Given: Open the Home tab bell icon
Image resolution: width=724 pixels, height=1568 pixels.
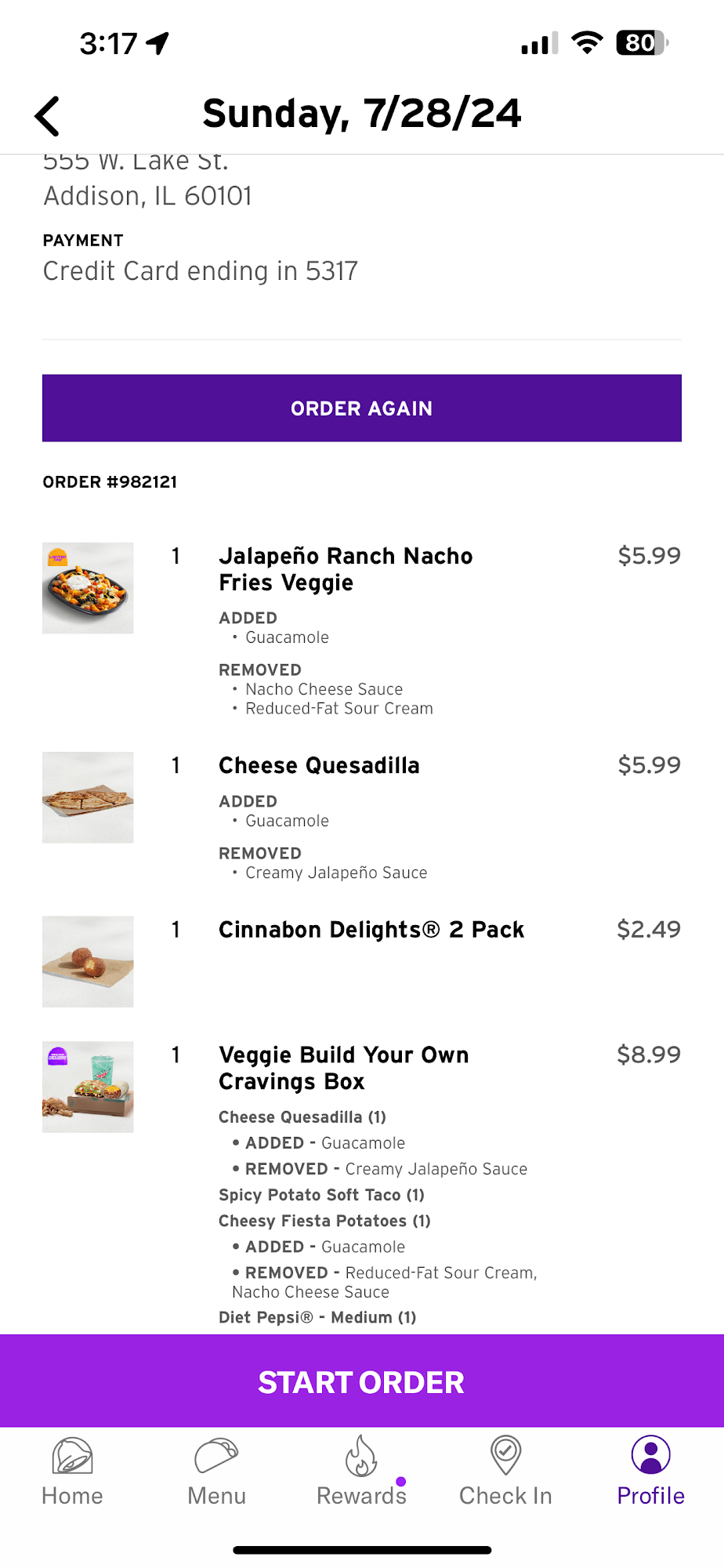Looking at the screenshot, I should [x=72, y=1456].
